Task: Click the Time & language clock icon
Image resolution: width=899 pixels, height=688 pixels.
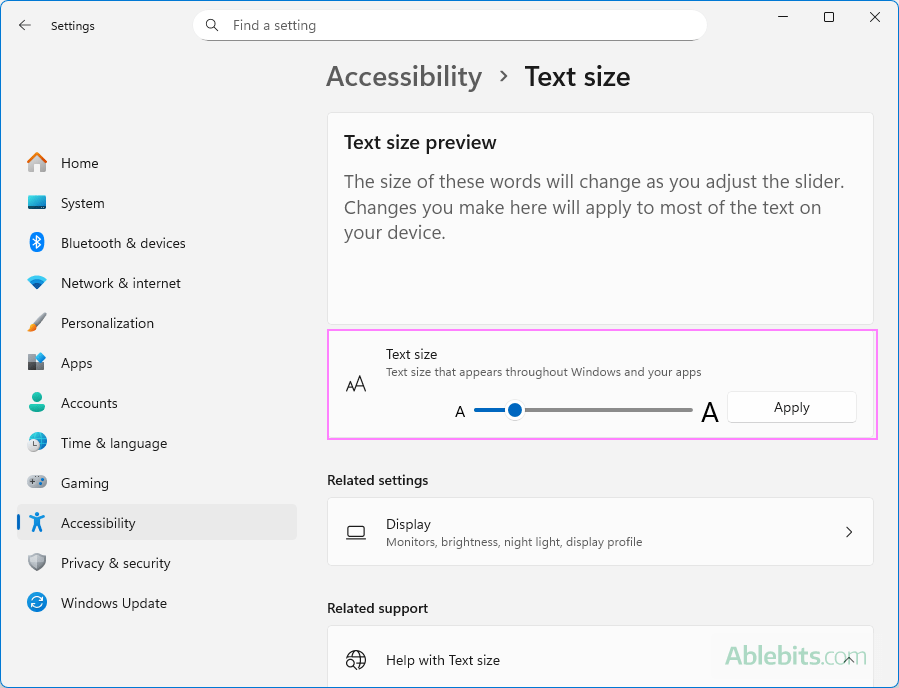Action: pyautogui.click(x=37, y=443)
